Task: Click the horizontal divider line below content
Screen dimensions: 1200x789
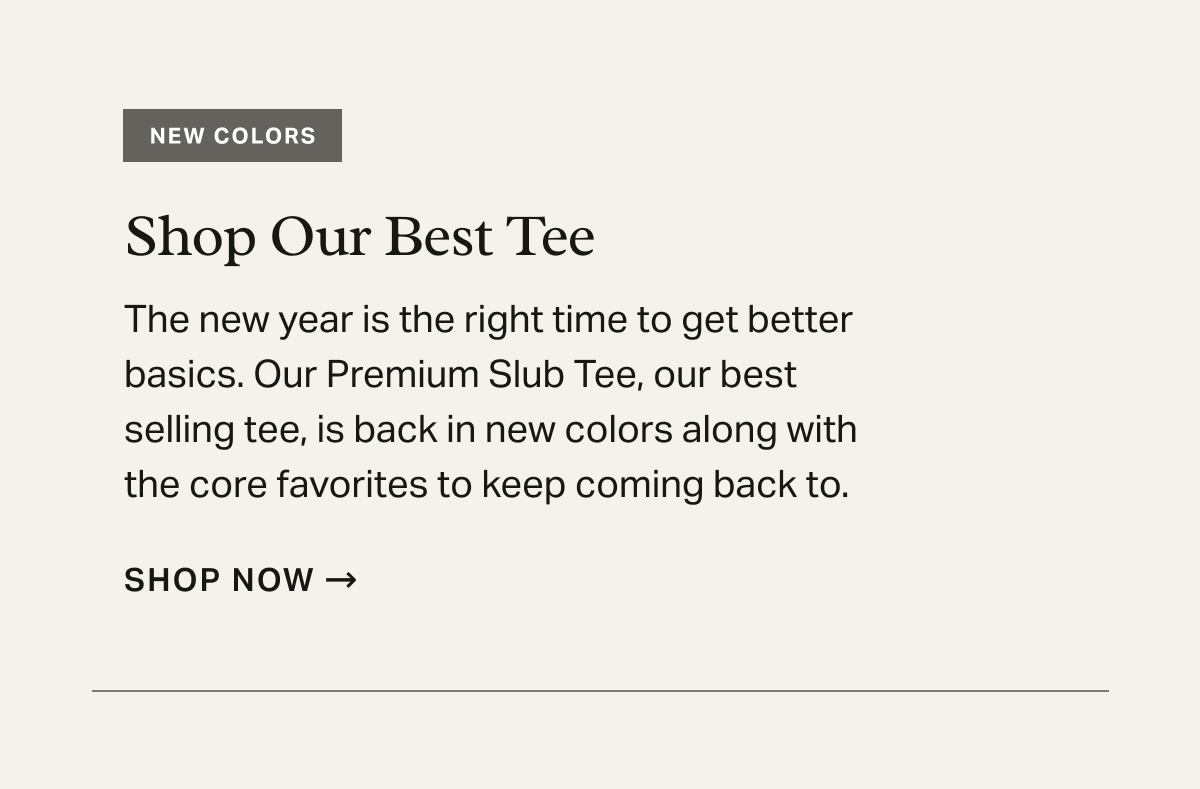Action: tap(600, 690)
